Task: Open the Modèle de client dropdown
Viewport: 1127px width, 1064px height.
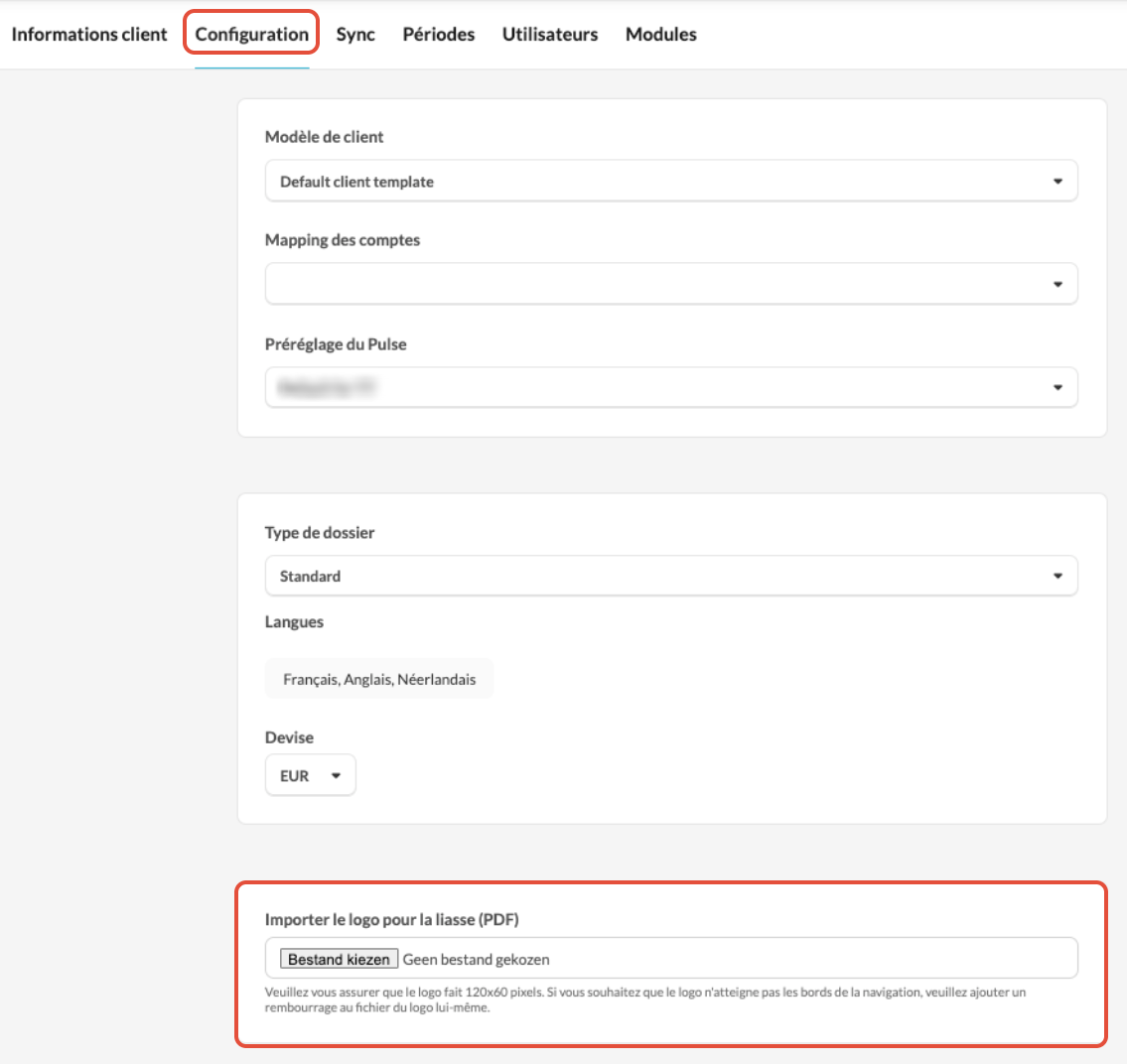Action: point(671,181)
